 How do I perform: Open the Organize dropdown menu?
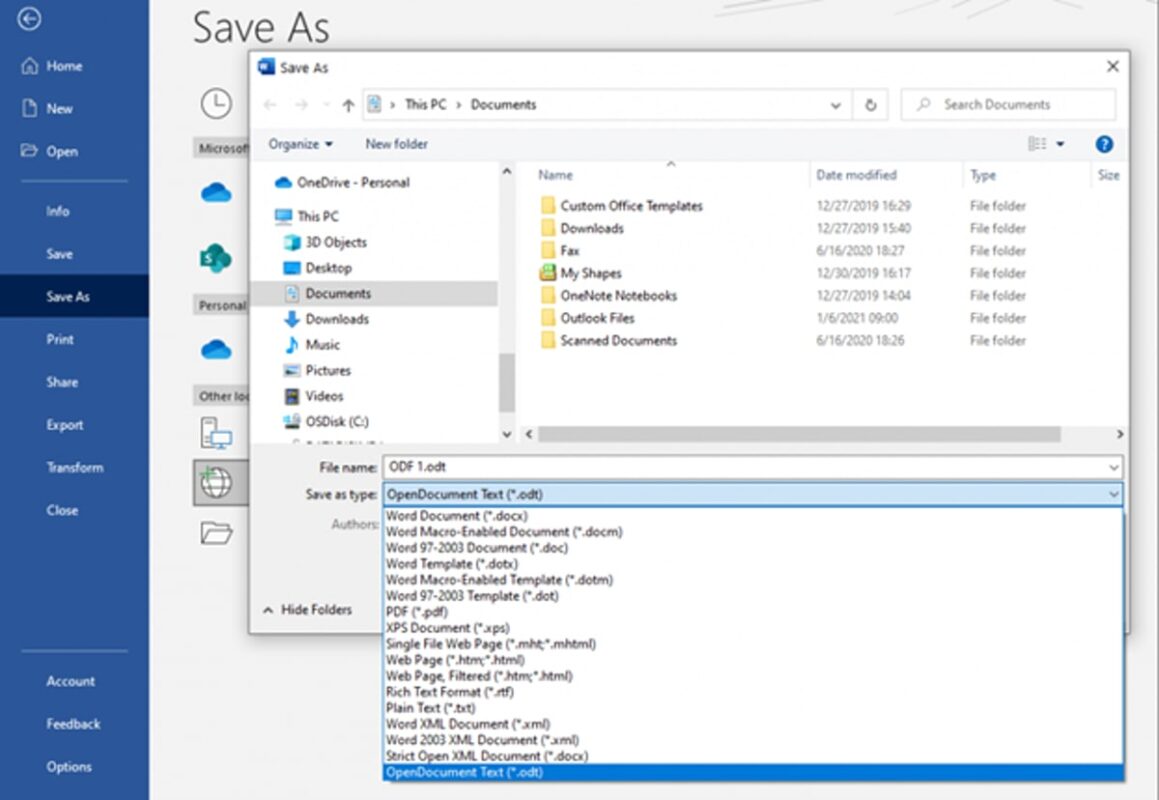click(x=299, y=143)
